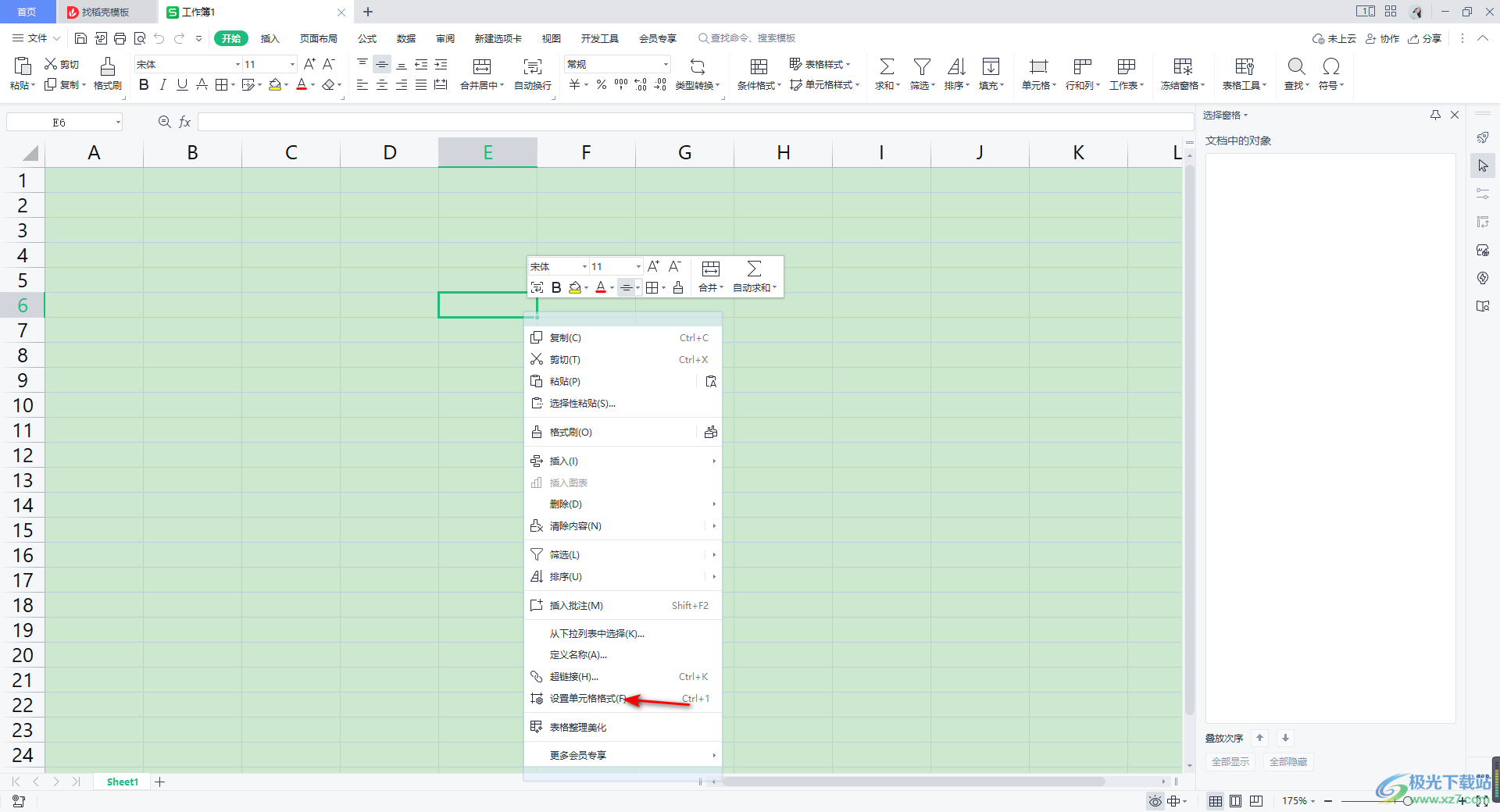This screenshot has height=812, width=1500.
Task: Toggle eye protection mode icon in status bar
Action: pos(1155,801)
